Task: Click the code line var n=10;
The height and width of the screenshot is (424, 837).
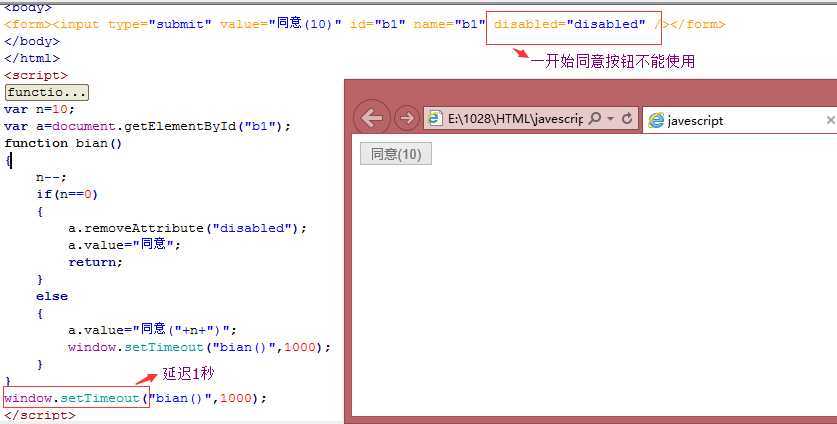Action: click(x=40, y=109)
